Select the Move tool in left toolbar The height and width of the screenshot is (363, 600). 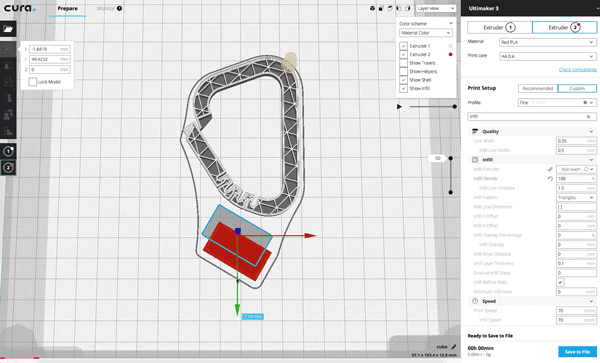click(x=8, y=49)
